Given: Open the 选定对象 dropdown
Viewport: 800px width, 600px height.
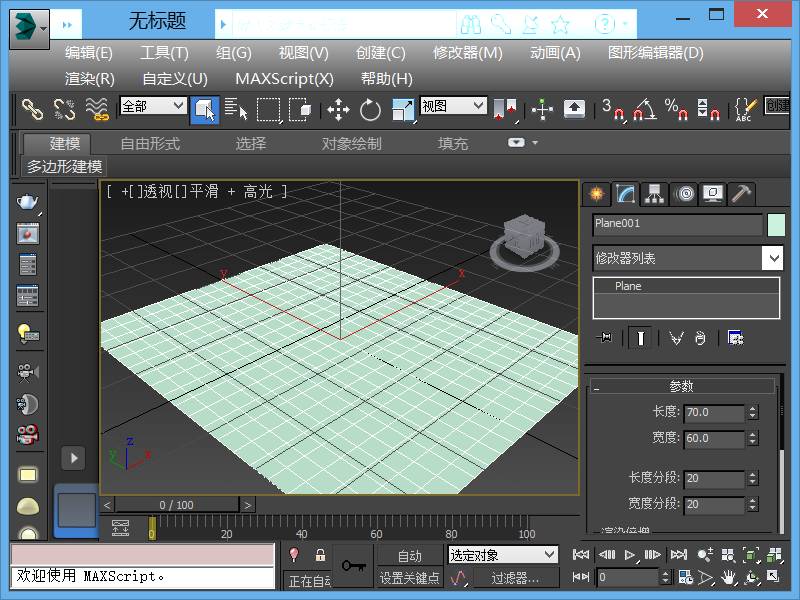Looking at the screenshot, I should pos(503,555).
